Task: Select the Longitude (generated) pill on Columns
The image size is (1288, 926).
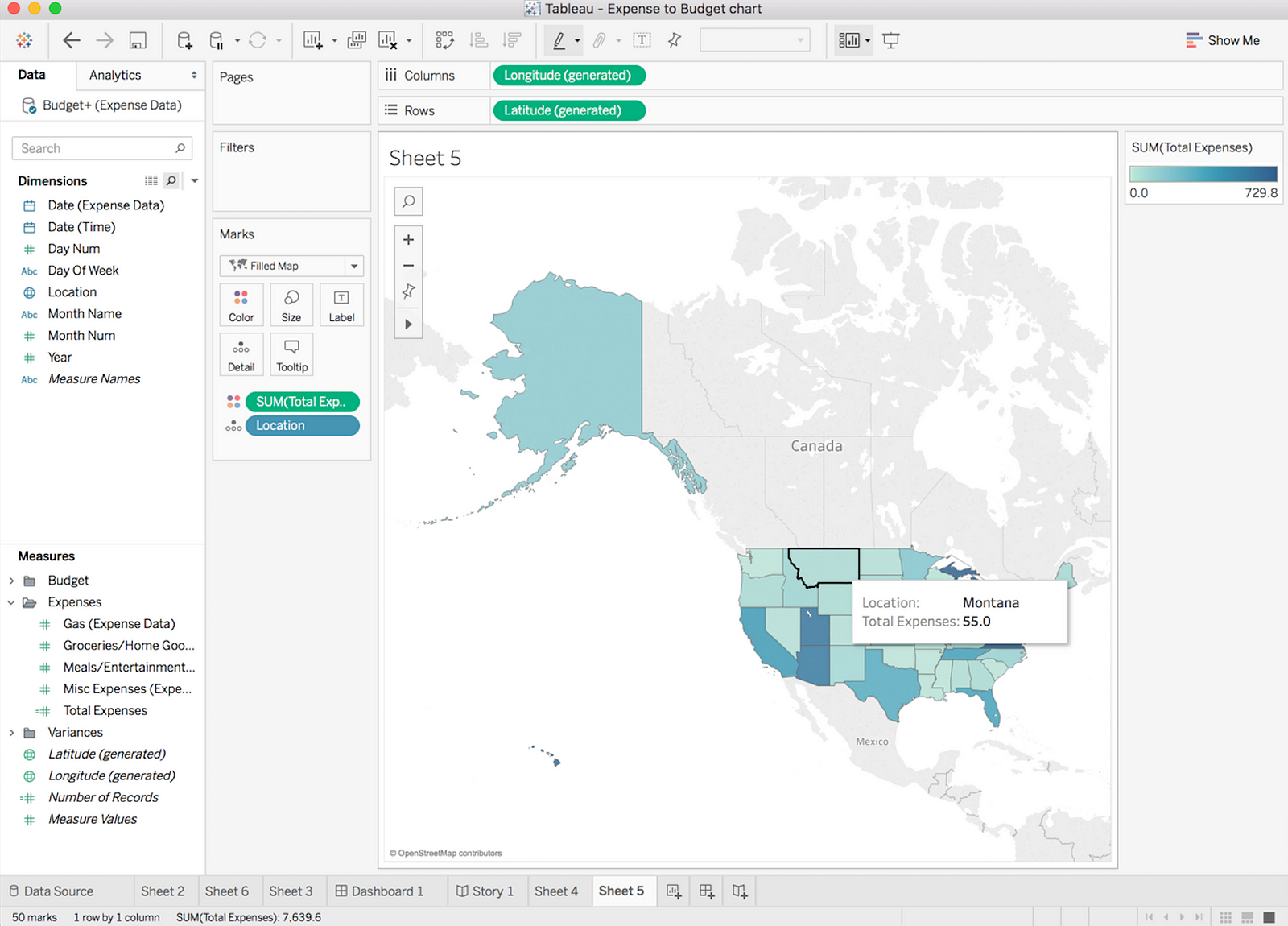Action: coord(568,75)
